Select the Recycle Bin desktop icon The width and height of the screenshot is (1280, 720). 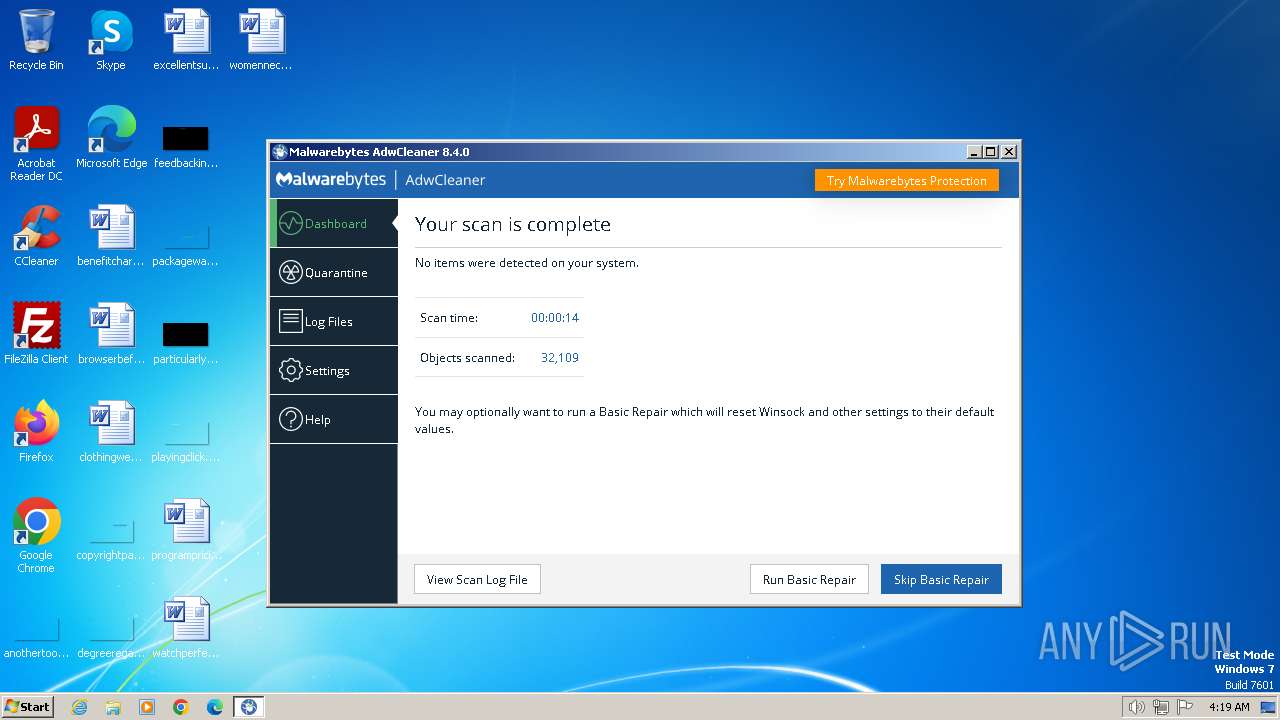[x=36, y=40]
